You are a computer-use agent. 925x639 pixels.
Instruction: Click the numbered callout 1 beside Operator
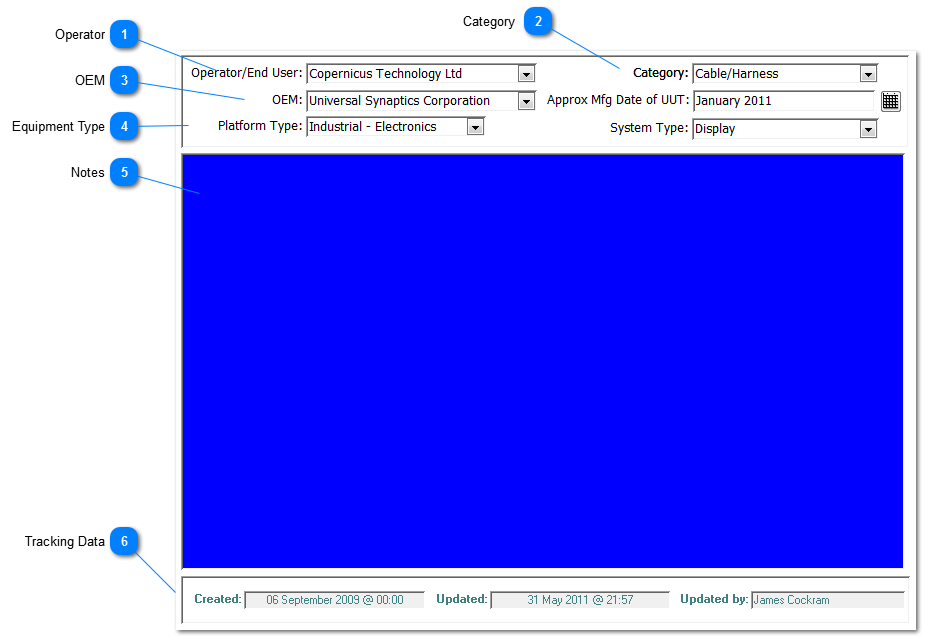(x=124, y=35)
